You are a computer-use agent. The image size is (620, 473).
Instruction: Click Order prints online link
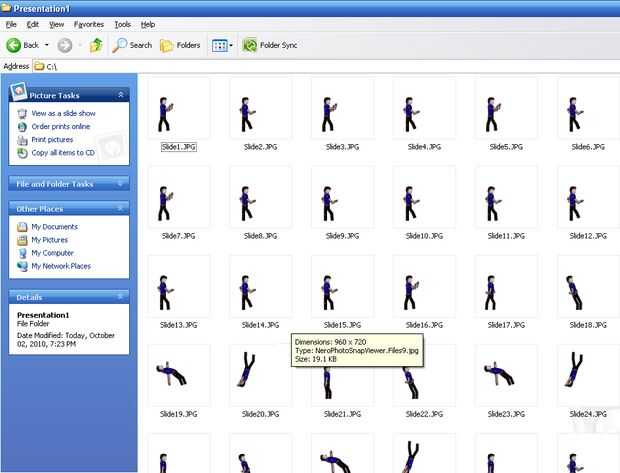click(61, 127)
